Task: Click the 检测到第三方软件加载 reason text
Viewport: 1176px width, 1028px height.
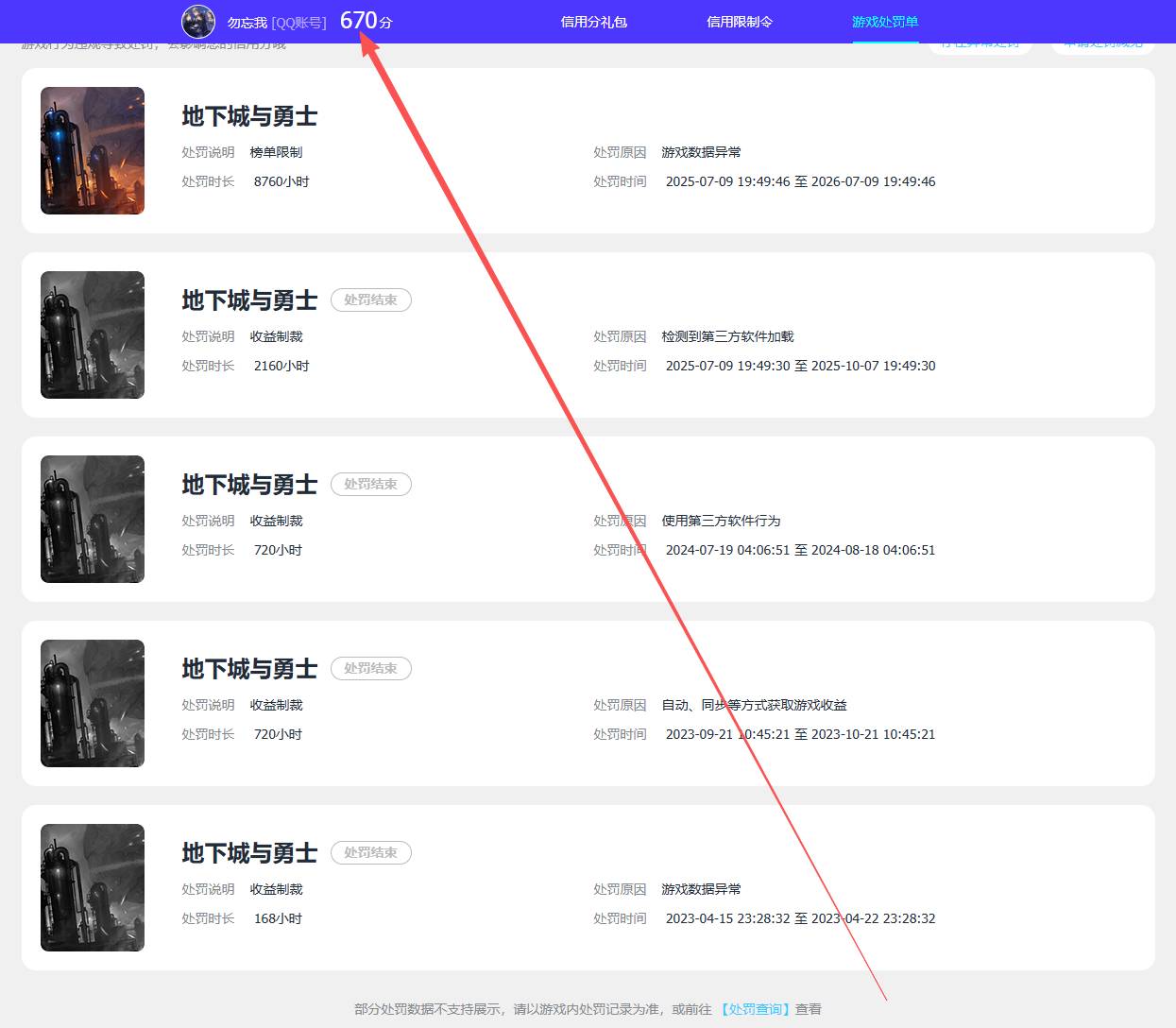Action: coord(727,336)
